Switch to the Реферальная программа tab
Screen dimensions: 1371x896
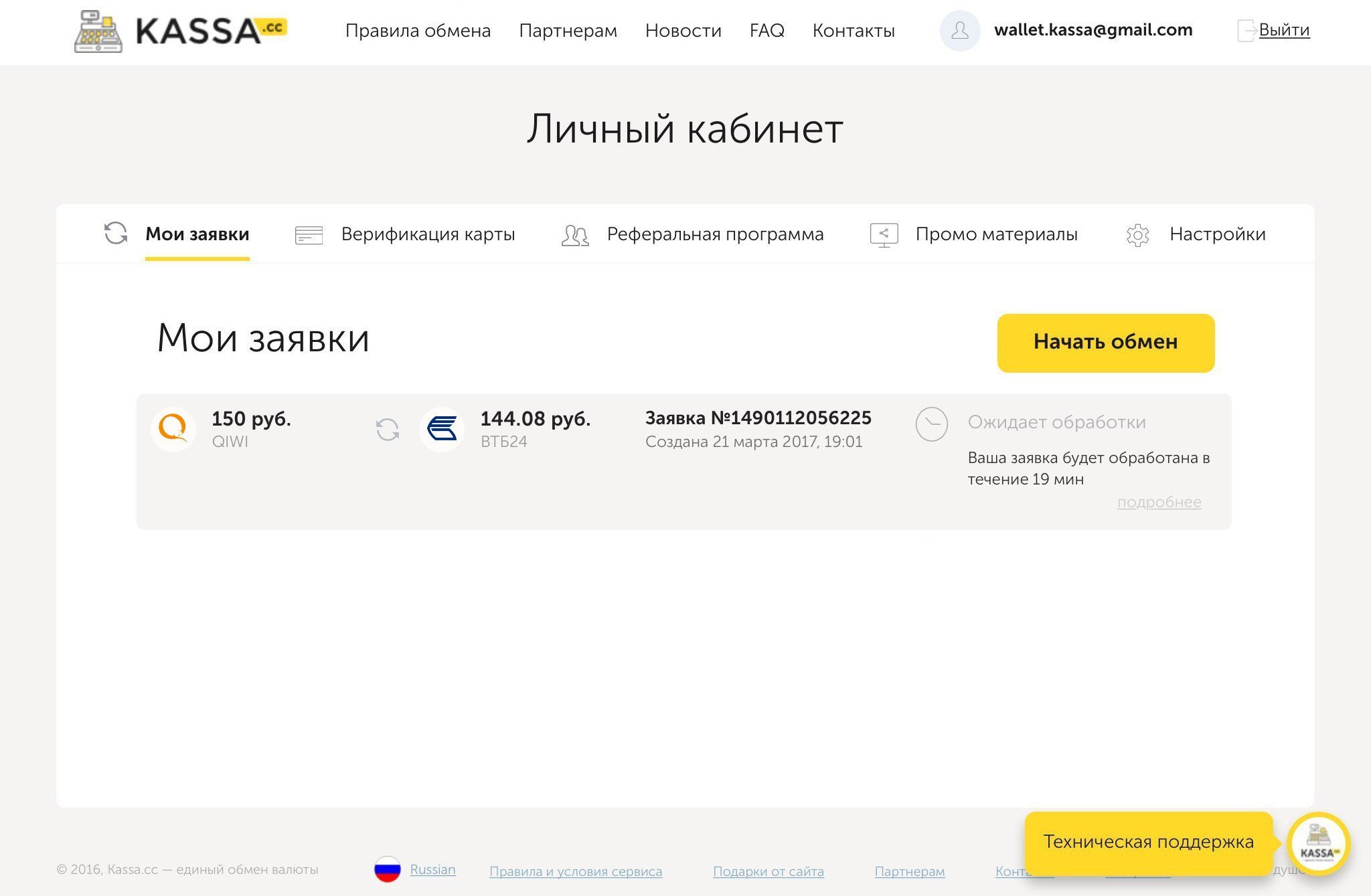715,234
